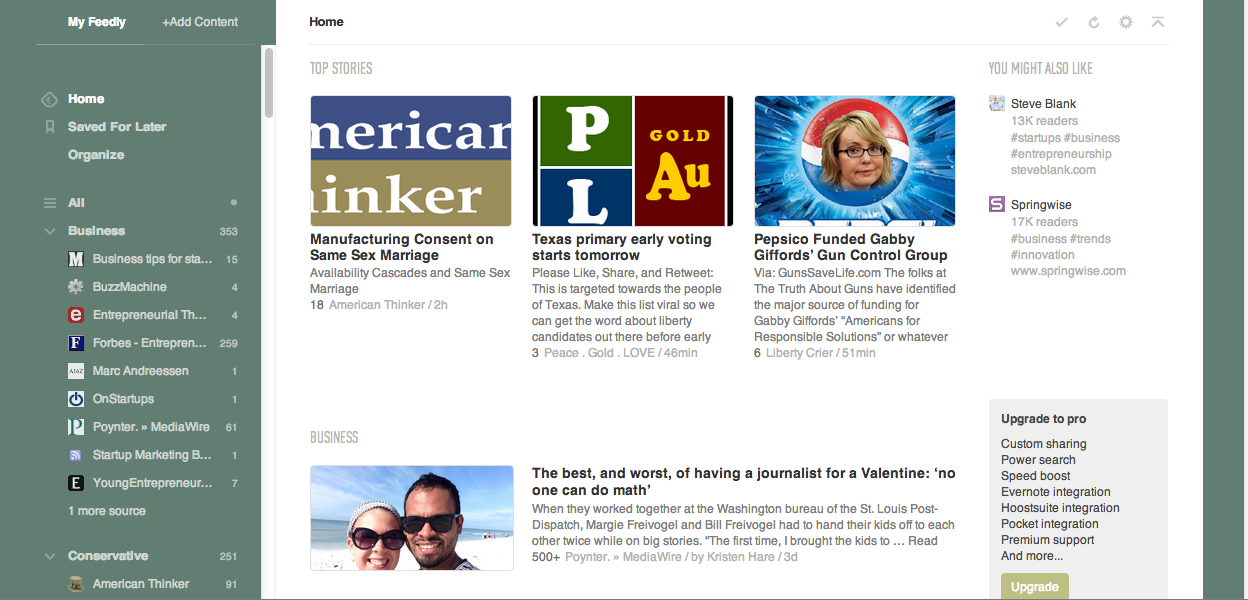Image resolution: width=1248 pixels, height=600 pixels.
Task: Refresh the feed with the reload icon
Action: pos(1094,22)
